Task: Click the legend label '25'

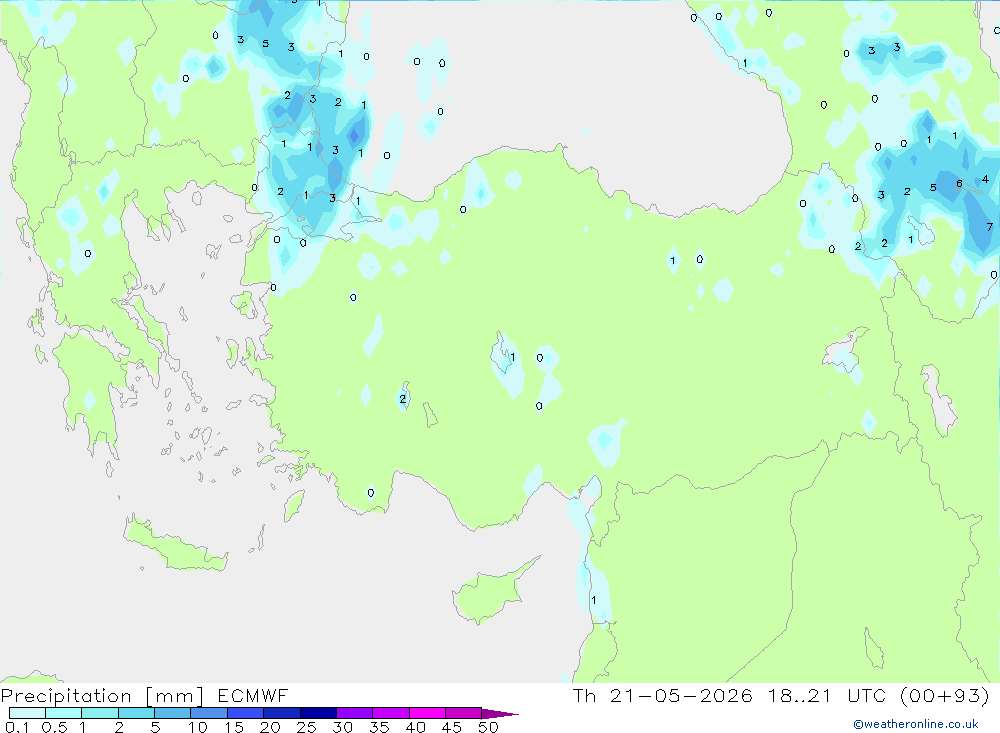Action: 306,727
